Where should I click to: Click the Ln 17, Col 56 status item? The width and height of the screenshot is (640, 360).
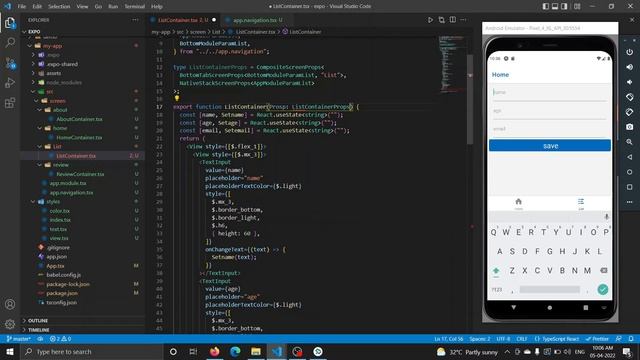(449, 339)
